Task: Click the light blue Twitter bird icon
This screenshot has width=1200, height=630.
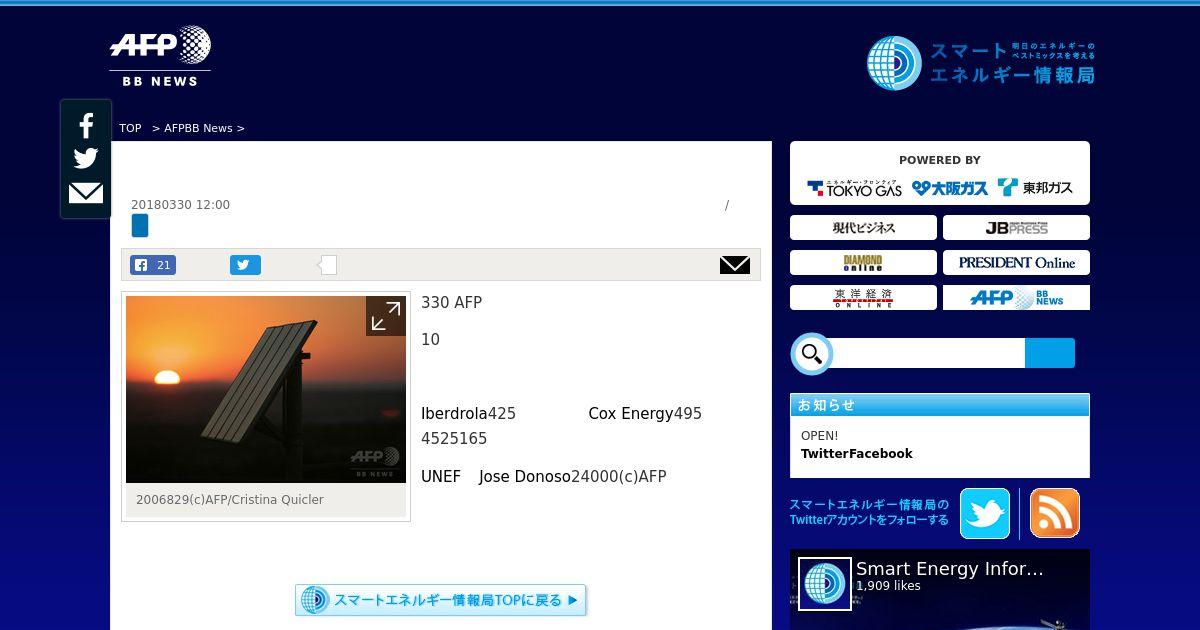Action: coord(985,513)
